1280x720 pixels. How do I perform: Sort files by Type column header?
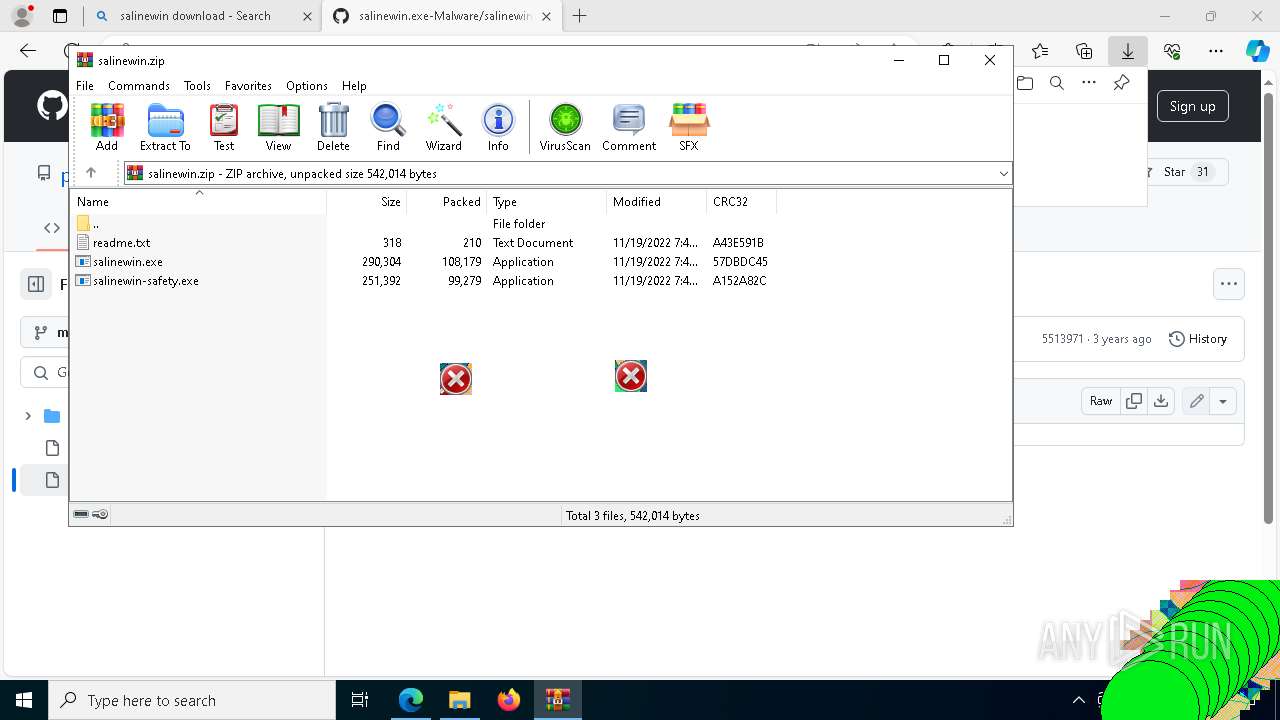(547, 202)
